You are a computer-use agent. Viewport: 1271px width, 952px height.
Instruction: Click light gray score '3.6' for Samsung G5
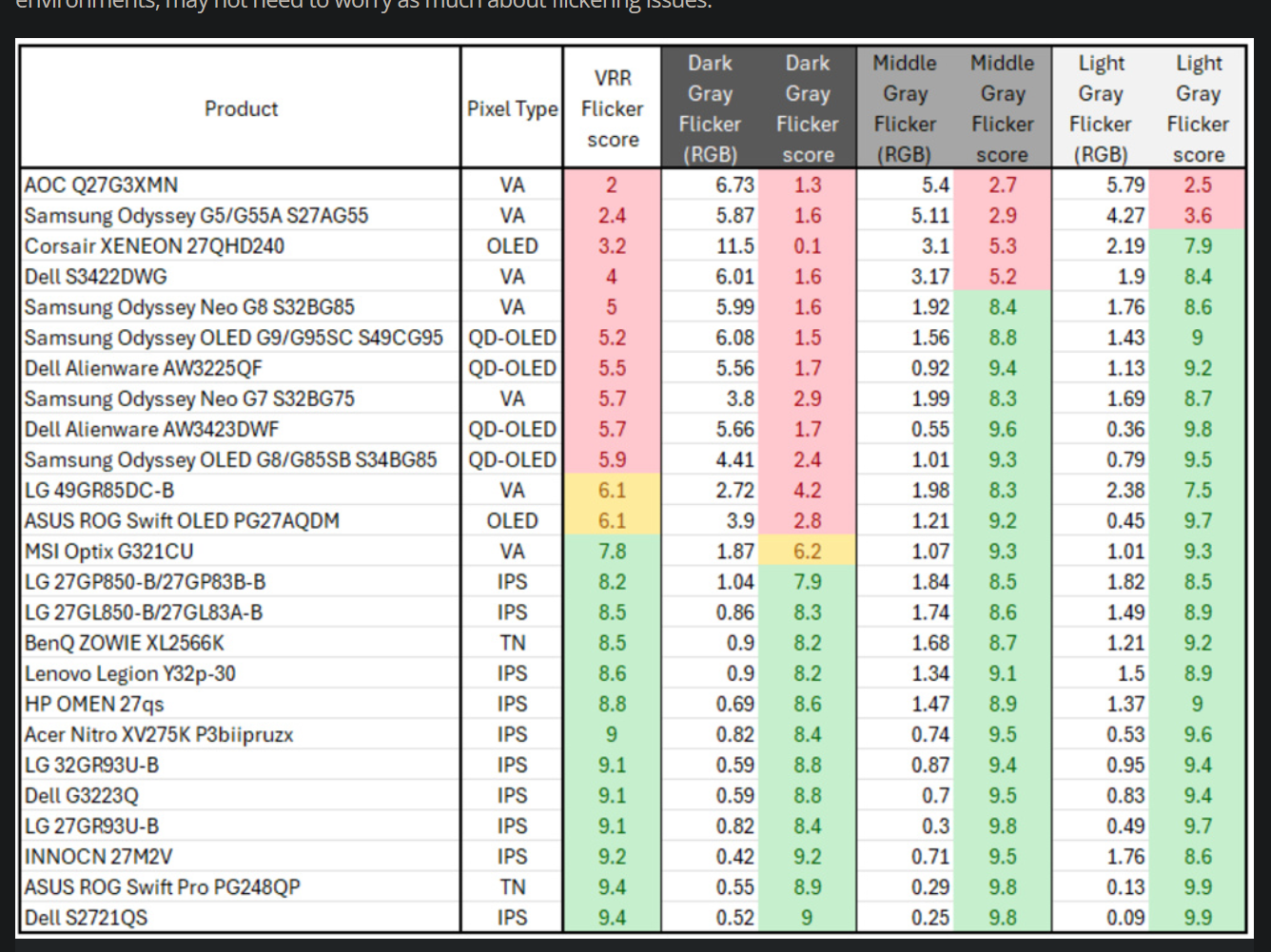tap(1198, 215)
